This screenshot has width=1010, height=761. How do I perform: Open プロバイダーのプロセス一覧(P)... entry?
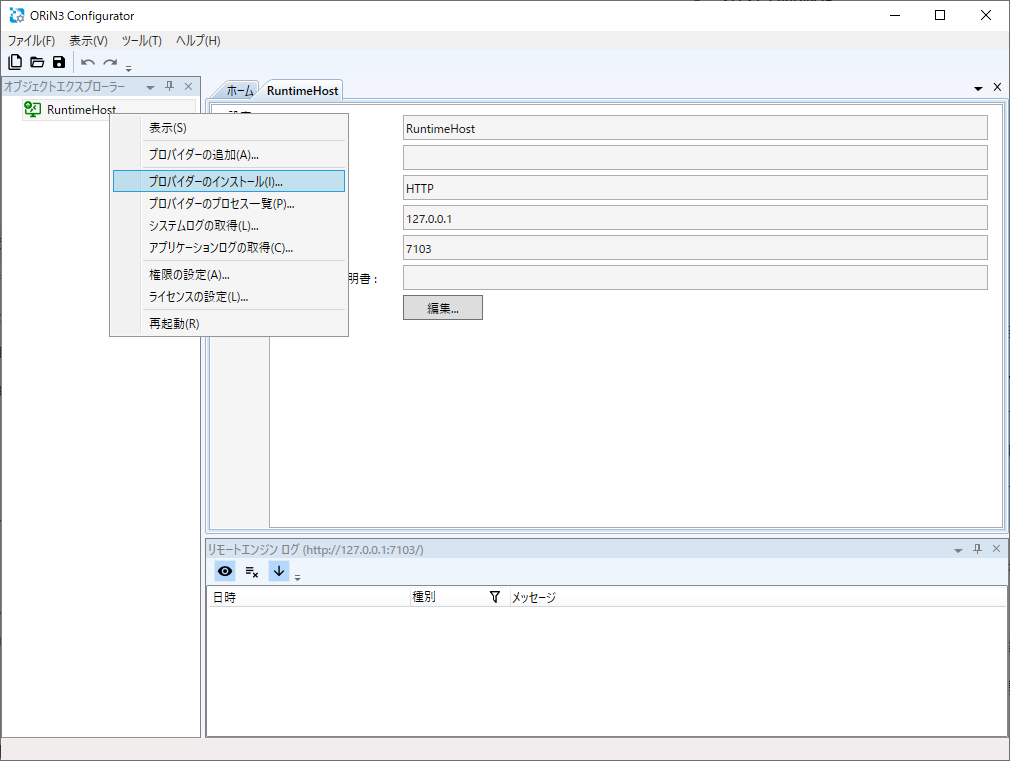(x=229, y=204)
